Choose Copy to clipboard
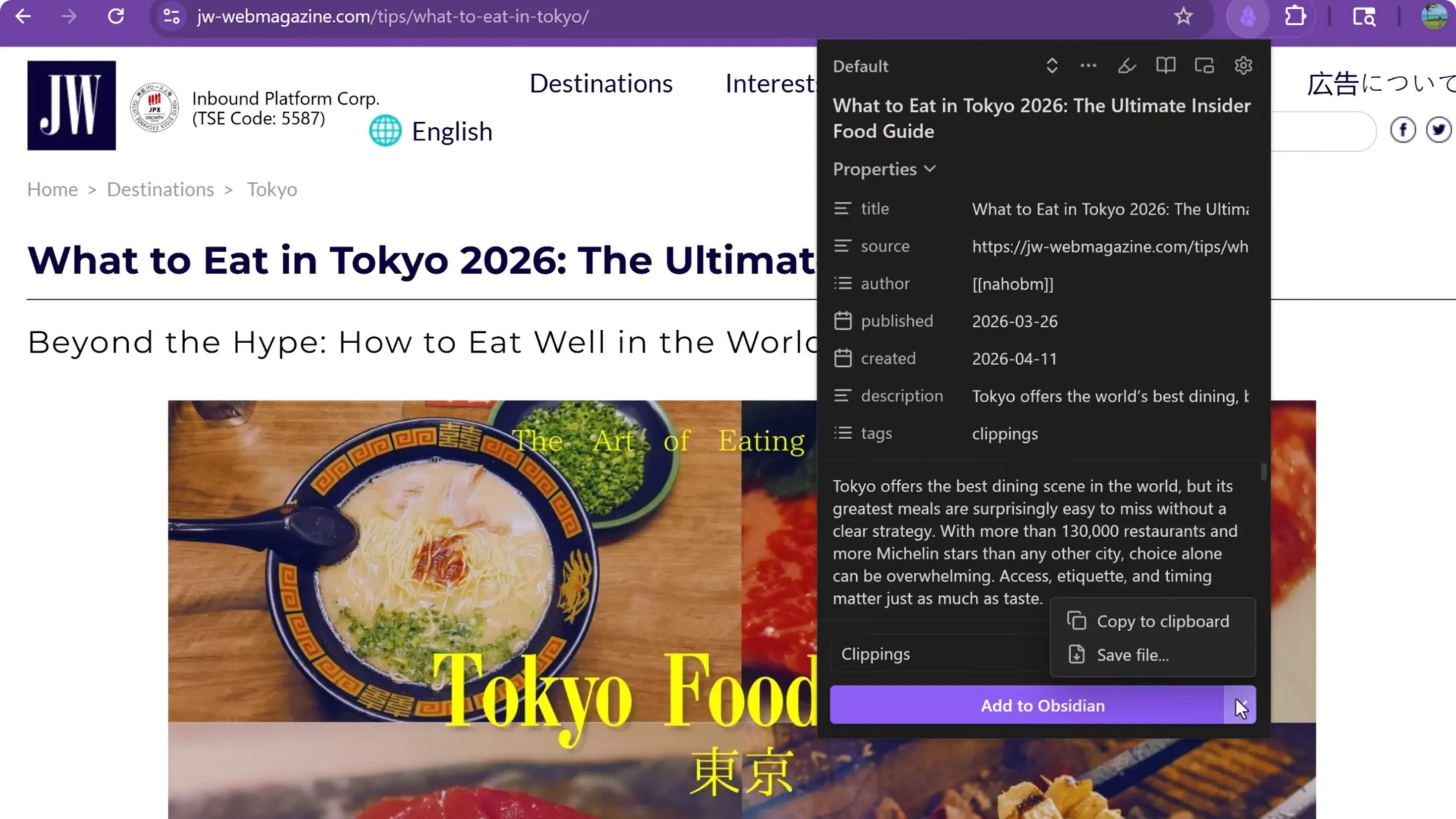Screen dimensions: 1456x819 [1152, 621]
